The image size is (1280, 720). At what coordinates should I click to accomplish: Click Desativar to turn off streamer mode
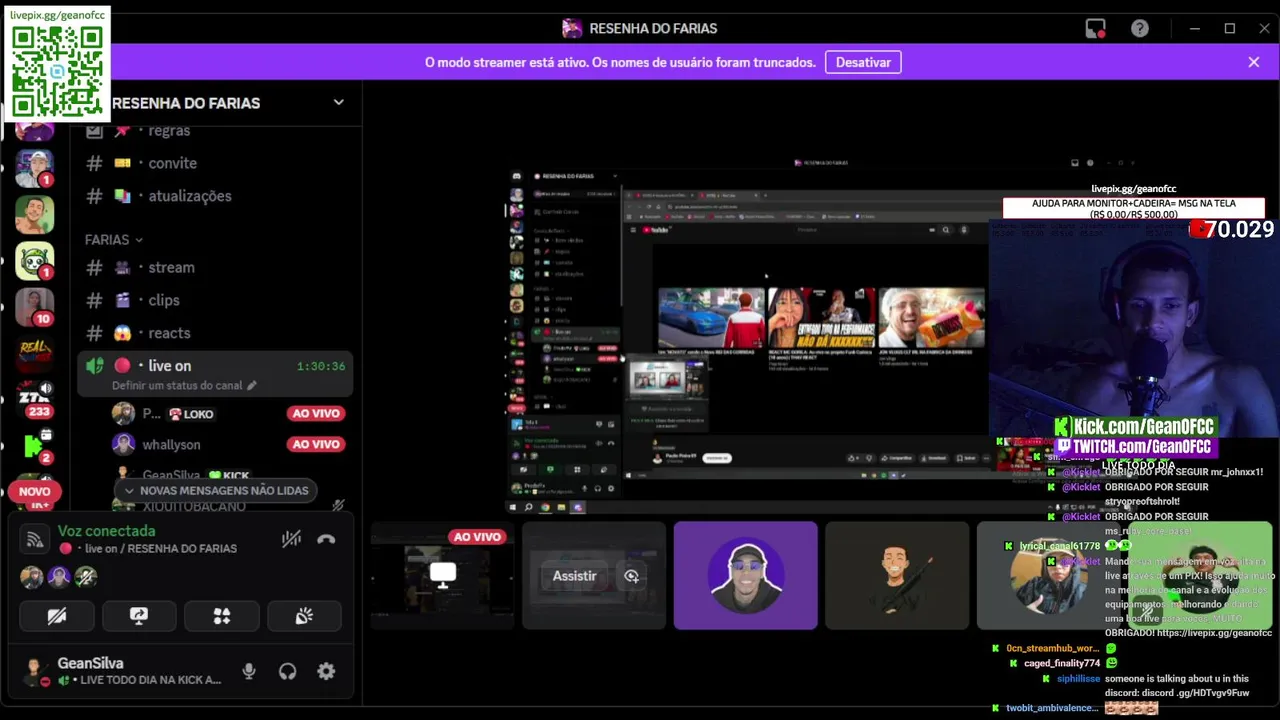click(x=863, y=62)
